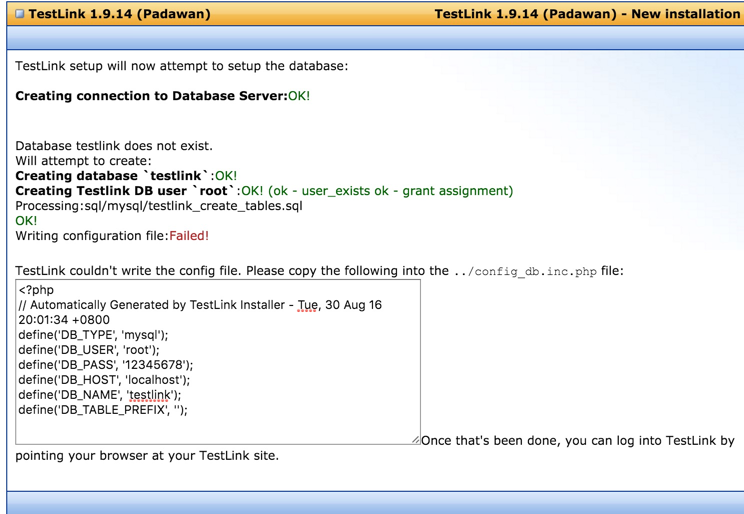Screen dimensions: 744x514
Task: Click the red "Failed!" status text
Action: [x=188, y=236]
